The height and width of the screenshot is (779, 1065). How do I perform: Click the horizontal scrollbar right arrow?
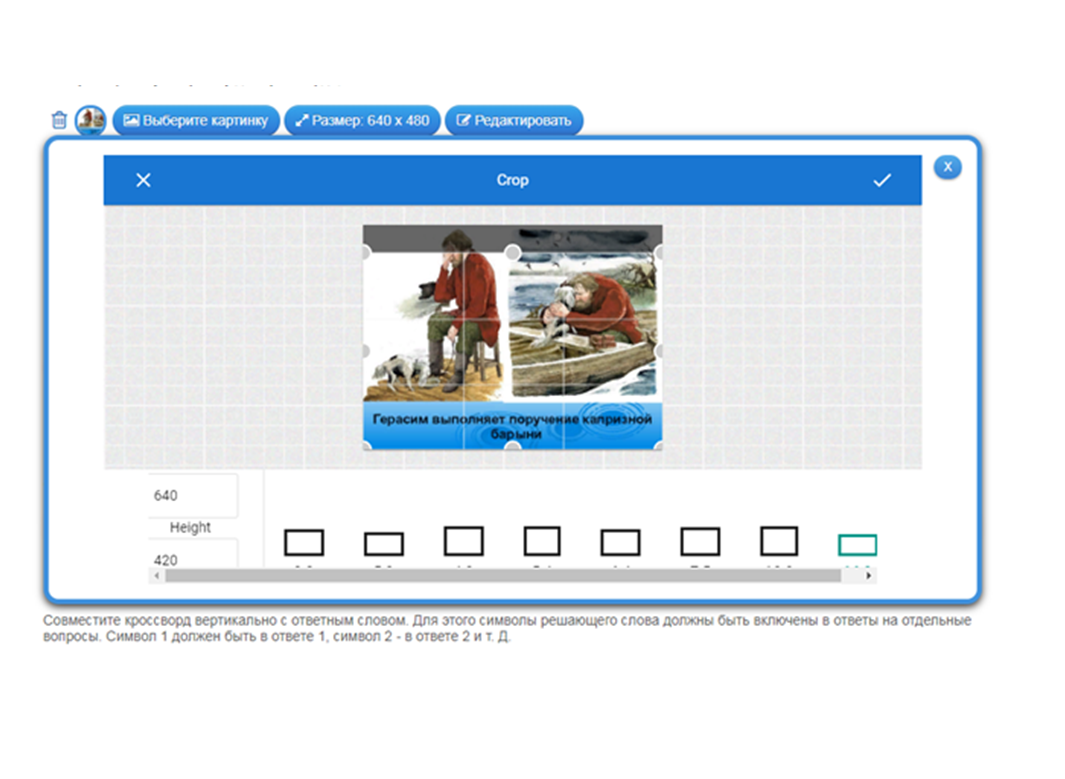coord(869,576)
